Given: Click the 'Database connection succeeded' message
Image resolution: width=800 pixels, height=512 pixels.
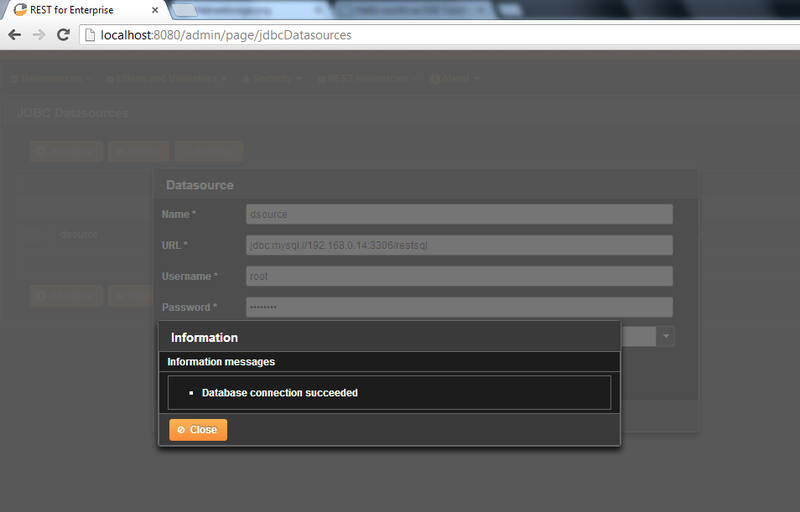Looking at the screenshot, I should coord(280,393).
